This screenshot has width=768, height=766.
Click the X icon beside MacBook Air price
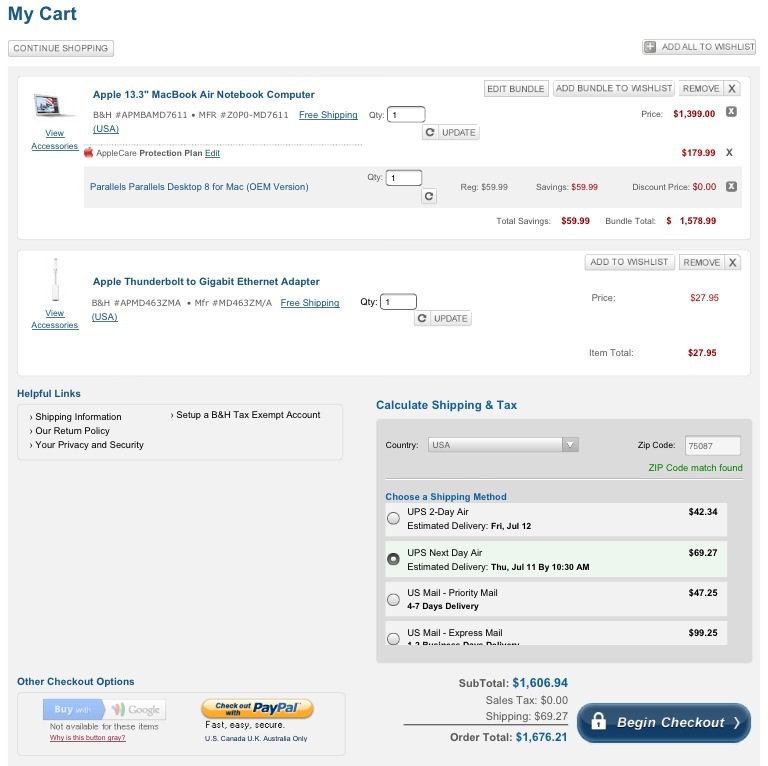pyautogui.click(x=731, y=112)
